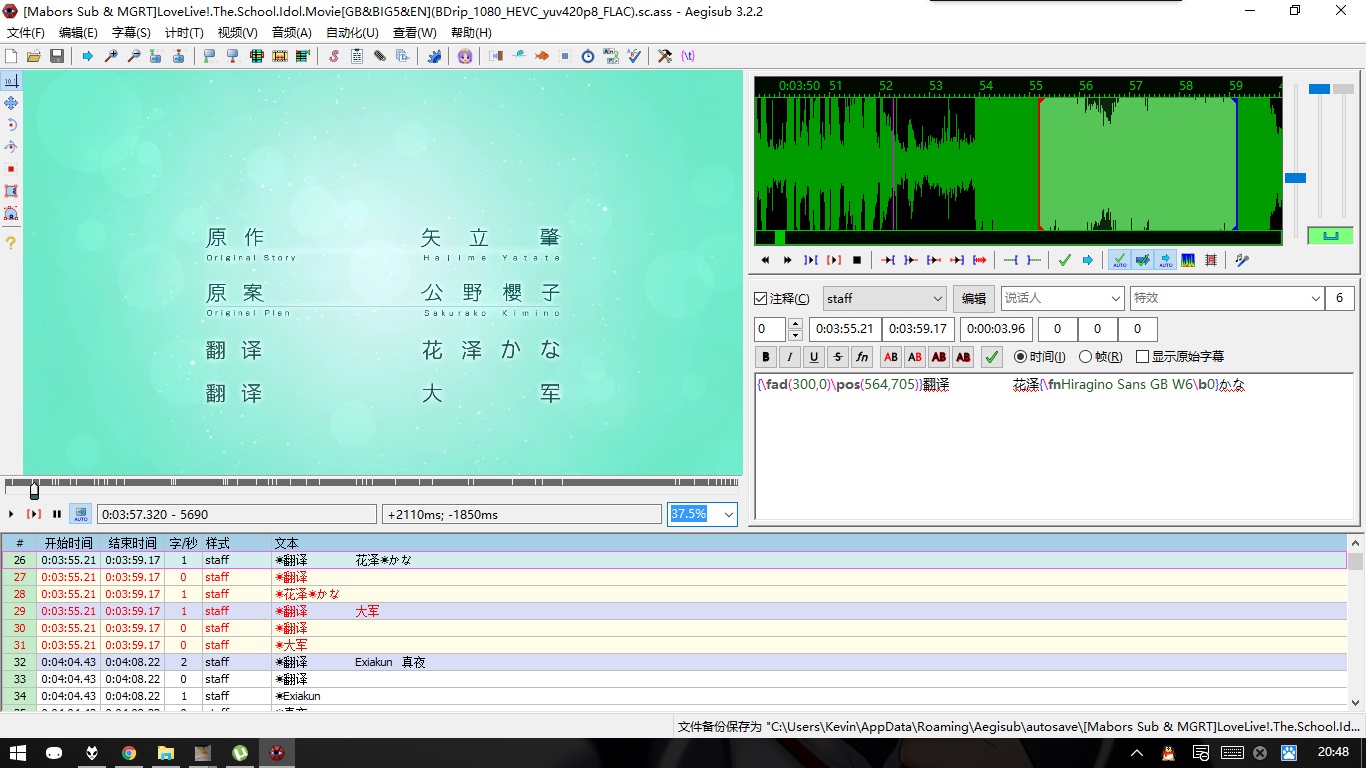This screenshot has height=768, width=1366.
Task: Open the Shift Times stopwatch icon
Action: click(x=588, y=56)
